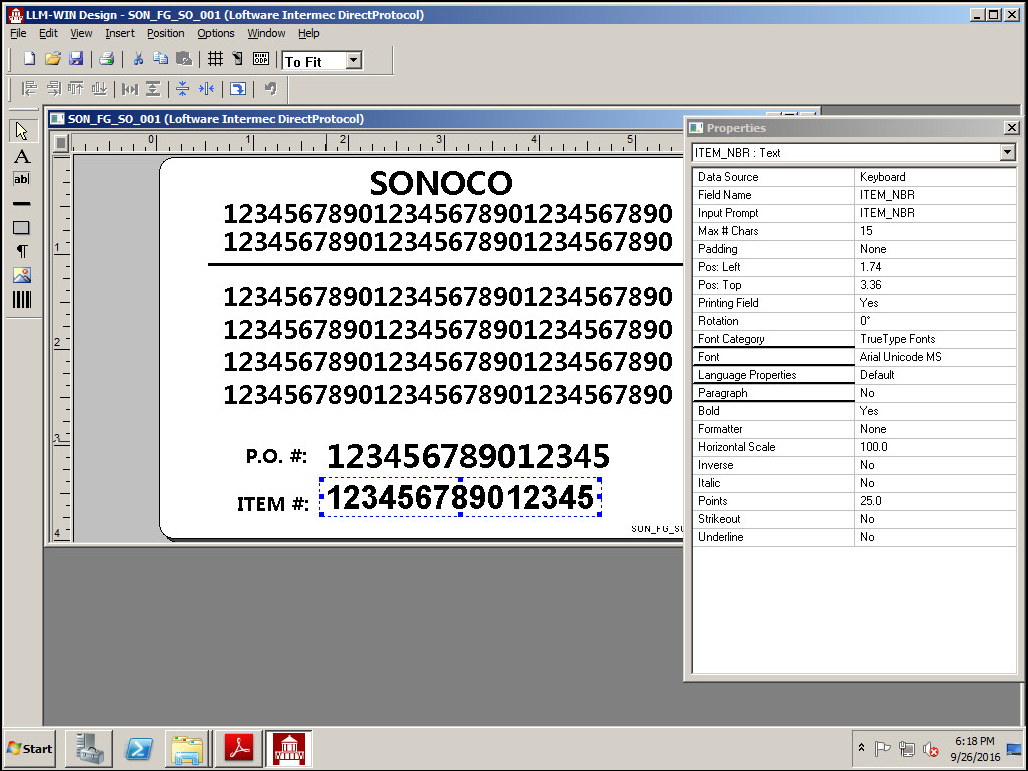Viewport: 1028px width, 771px height.
Task: Click the ODP toolbar icon
Action: [x=261, y=59]
